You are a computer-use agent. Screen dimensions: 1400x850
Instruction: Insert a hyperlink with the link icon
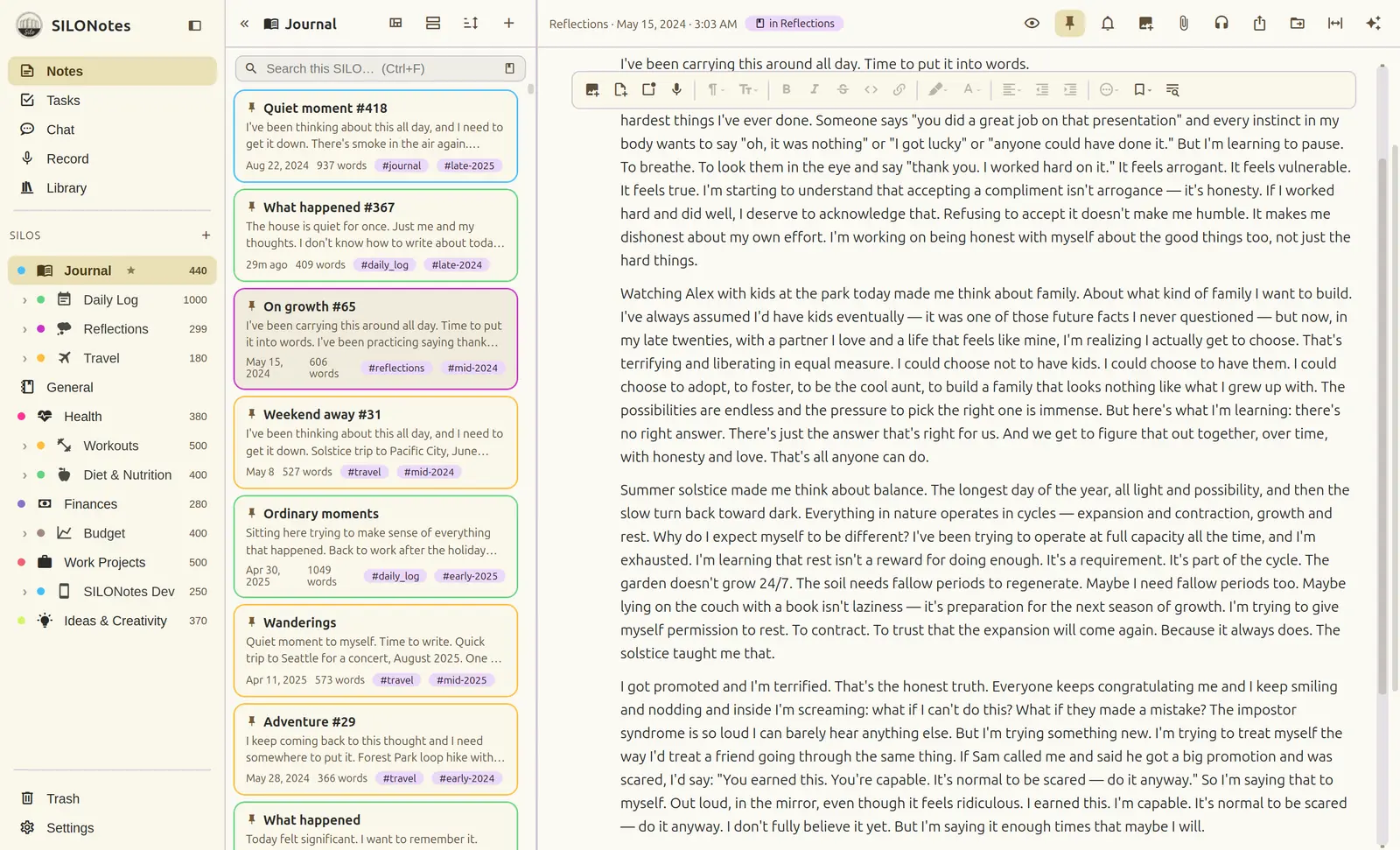click(899, 89)
